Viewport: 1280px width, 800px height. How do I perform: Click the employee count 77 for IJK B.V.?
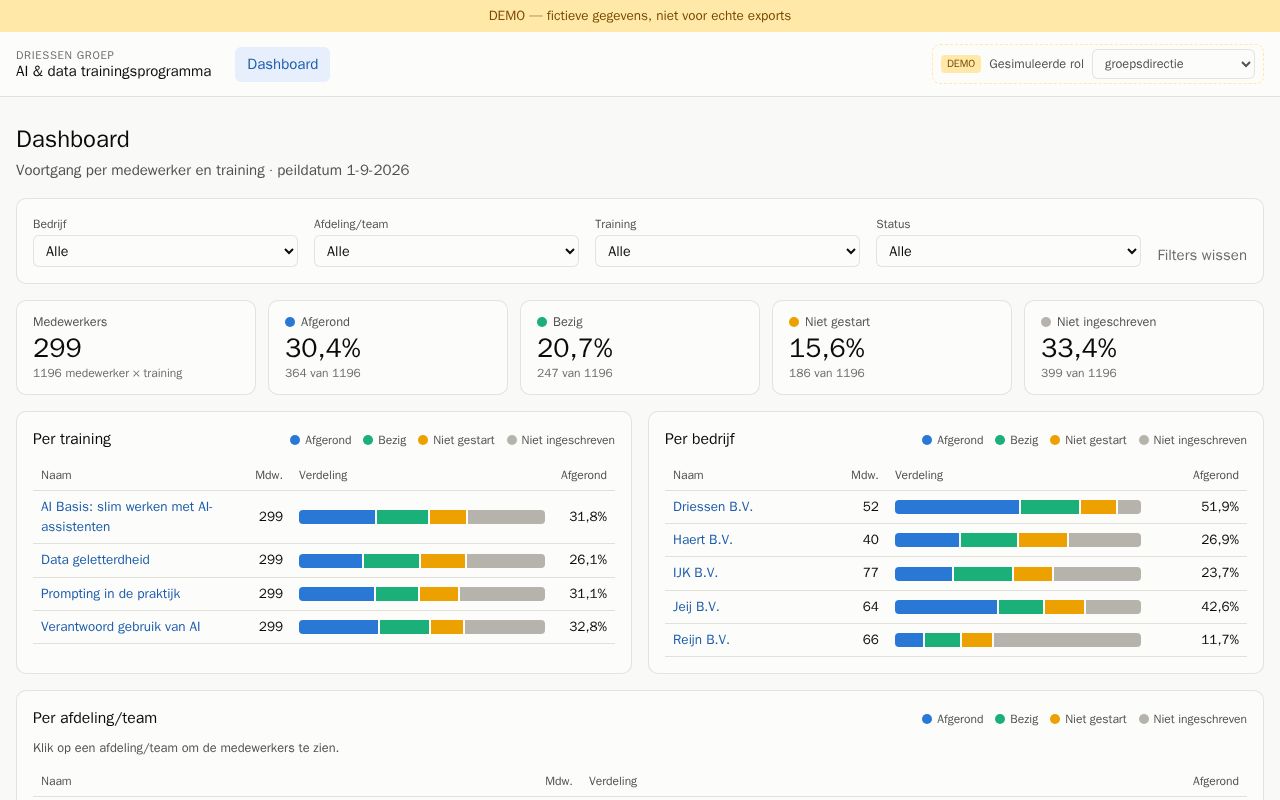pos(870,573)
